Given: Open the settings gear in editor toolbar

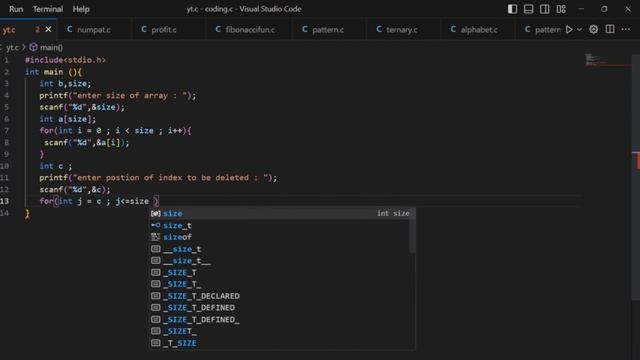Looking at the screenshot, I should point(593,29).
